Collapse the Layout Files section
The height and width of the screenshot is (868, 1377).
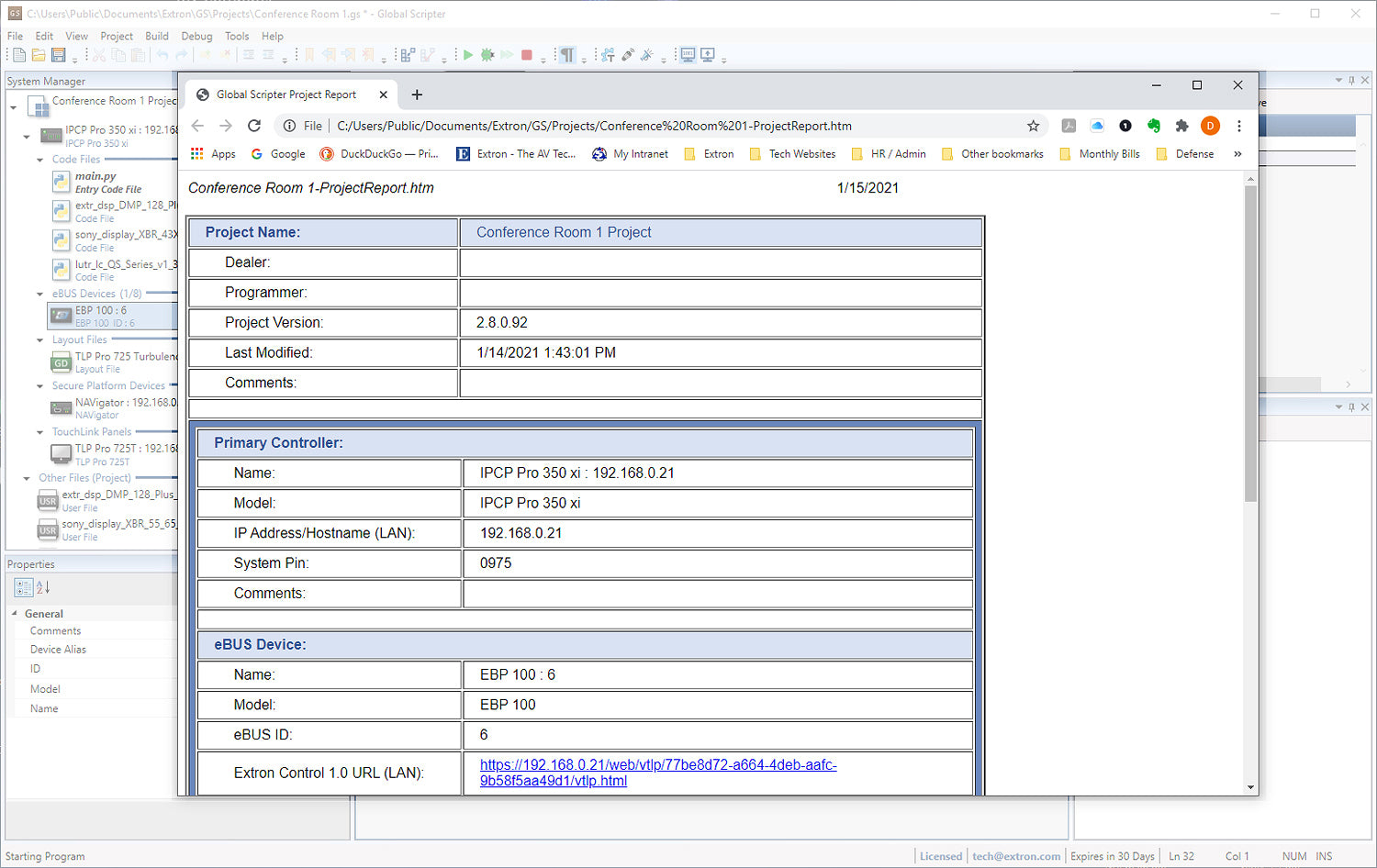pos(40,340)
